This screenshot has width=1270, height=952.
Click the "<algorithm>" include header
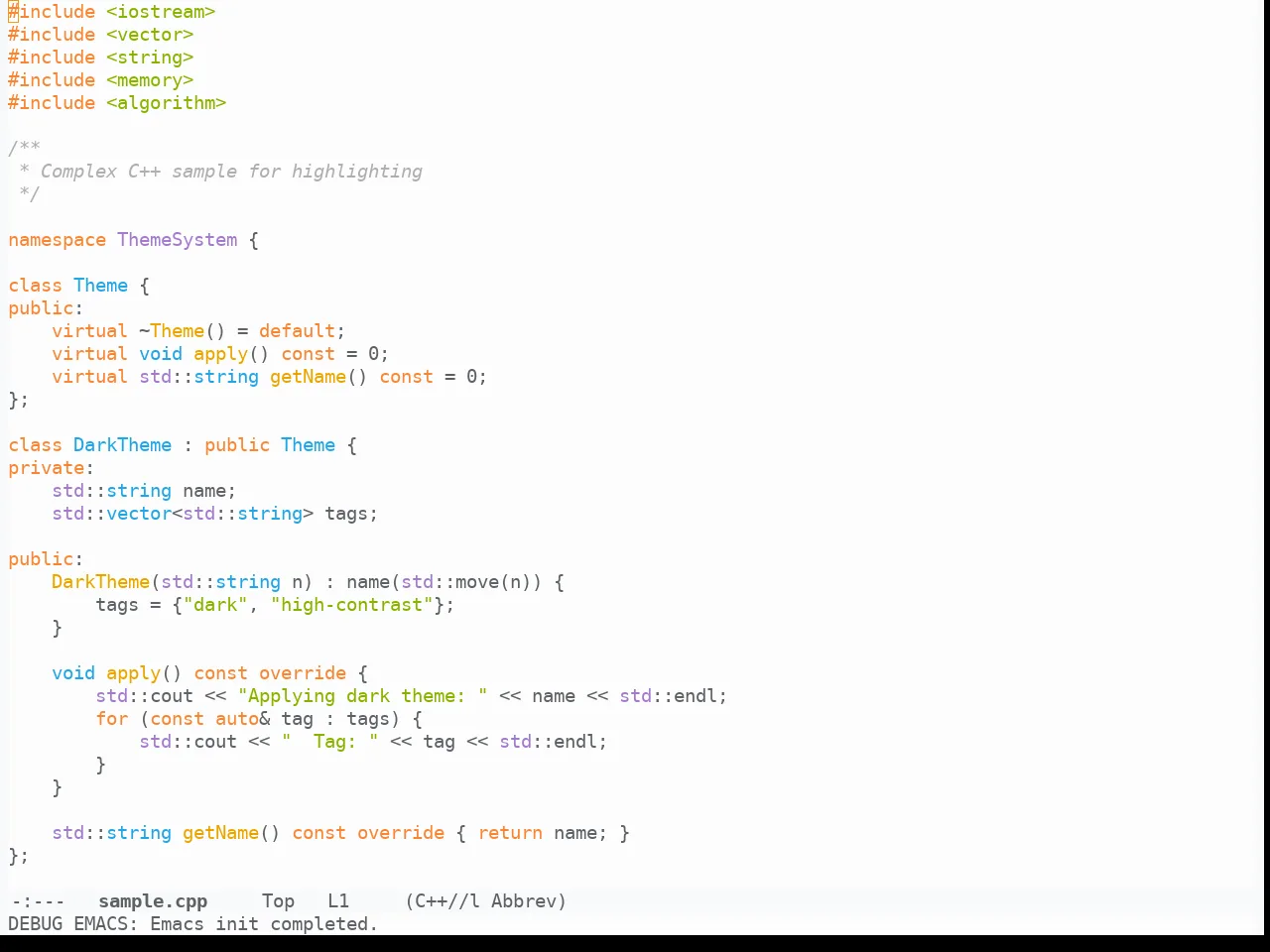coord(167,103)
